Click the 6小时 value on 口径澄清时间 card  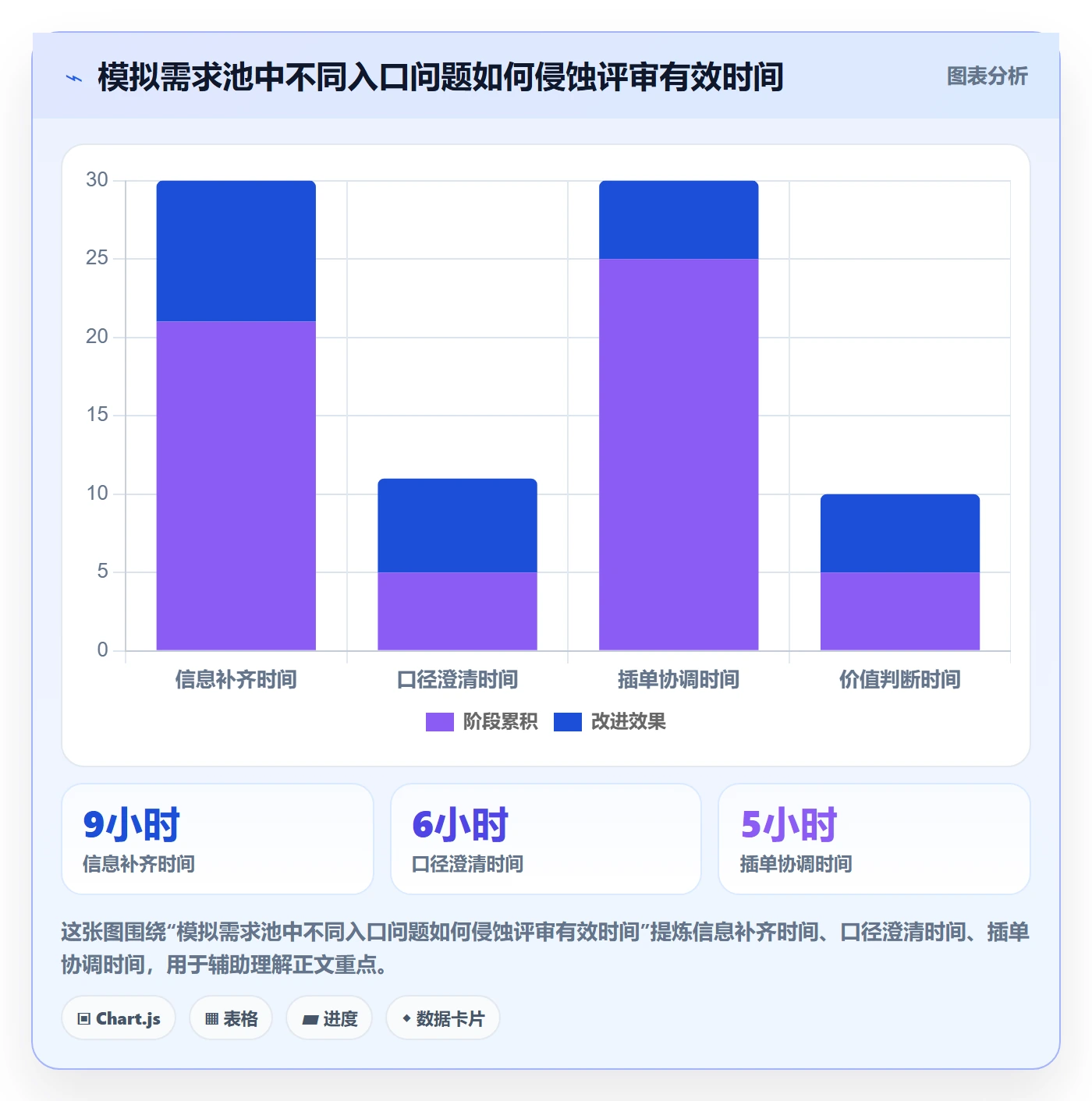pos(460,824)
